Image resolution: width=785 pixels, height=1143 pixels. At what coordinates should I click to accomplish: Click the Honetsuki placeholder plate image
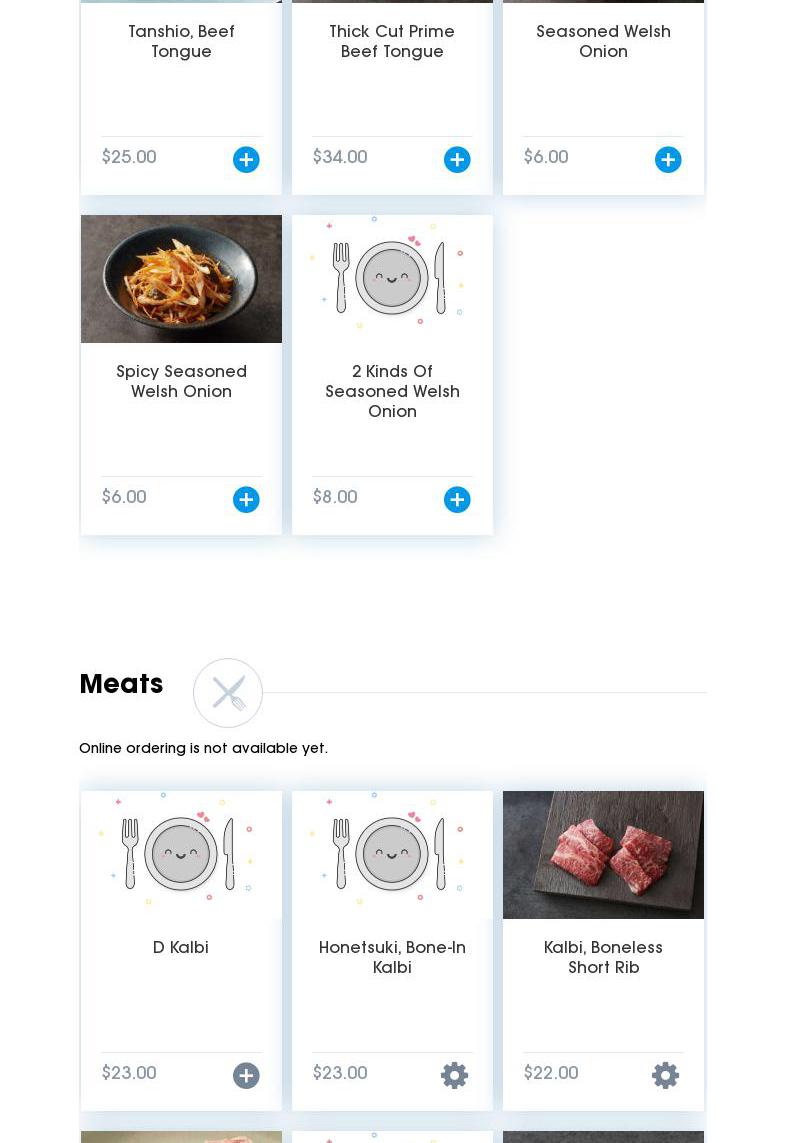pos(392,854)
